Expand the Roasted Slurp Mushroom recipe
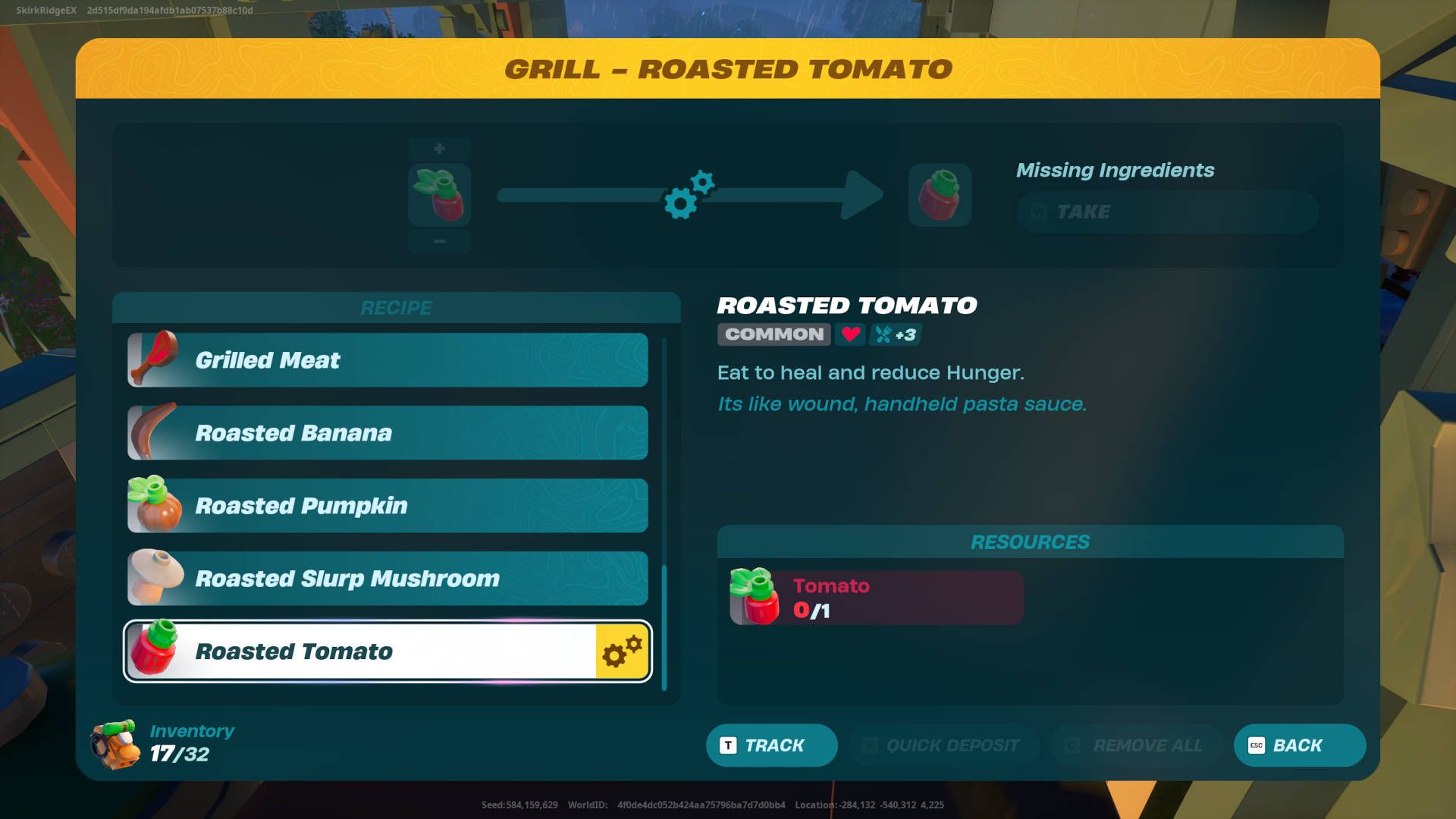The image size is (1456, 819). [x=387, y=577]
